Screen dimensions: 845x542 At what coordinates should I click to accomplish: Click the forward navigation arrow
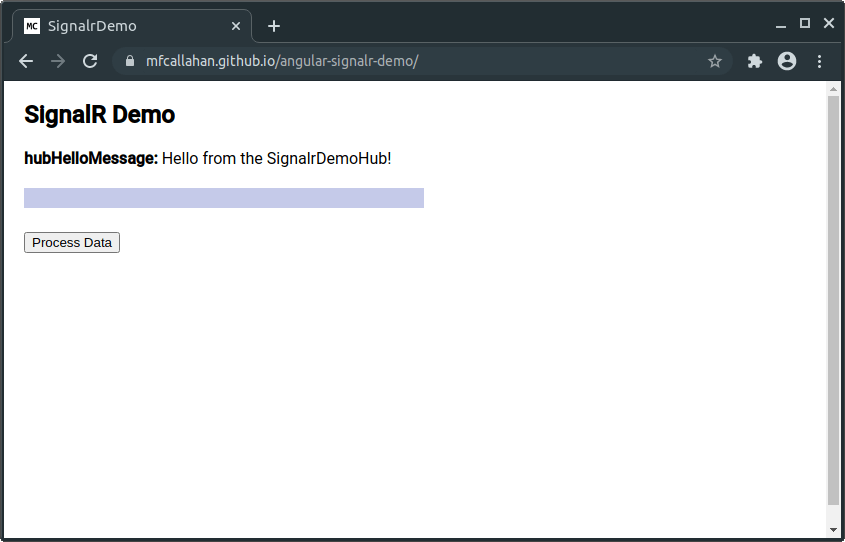[x=58, y=61]
